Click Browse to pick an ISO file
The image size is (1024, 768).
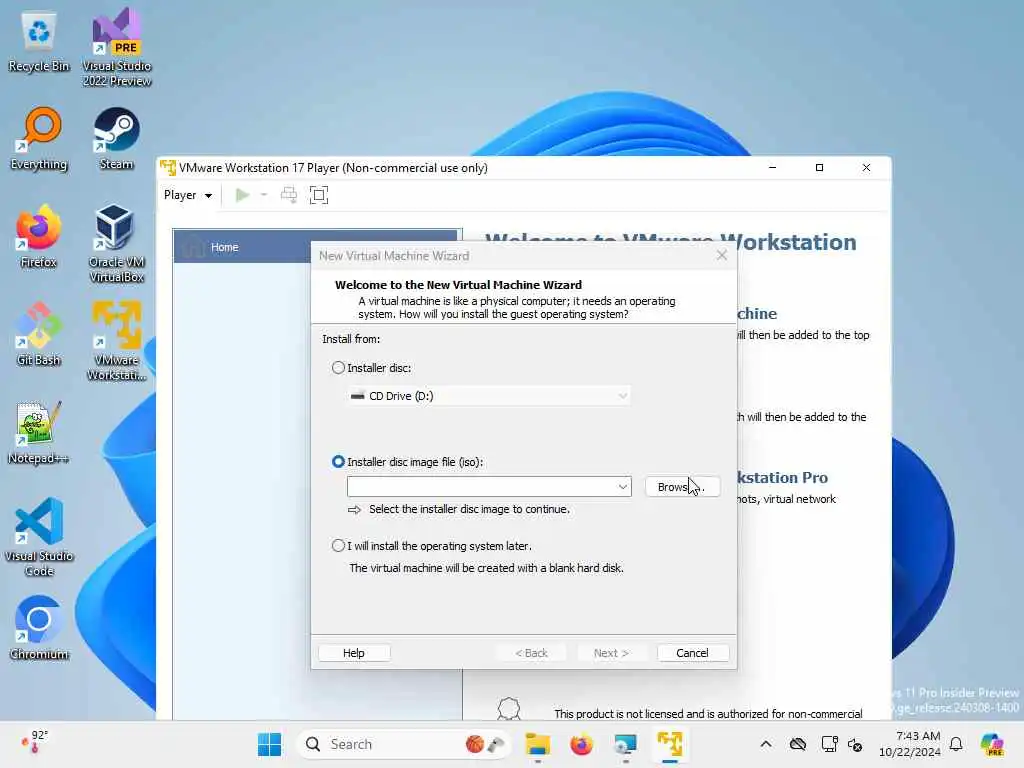pos(682,487)
